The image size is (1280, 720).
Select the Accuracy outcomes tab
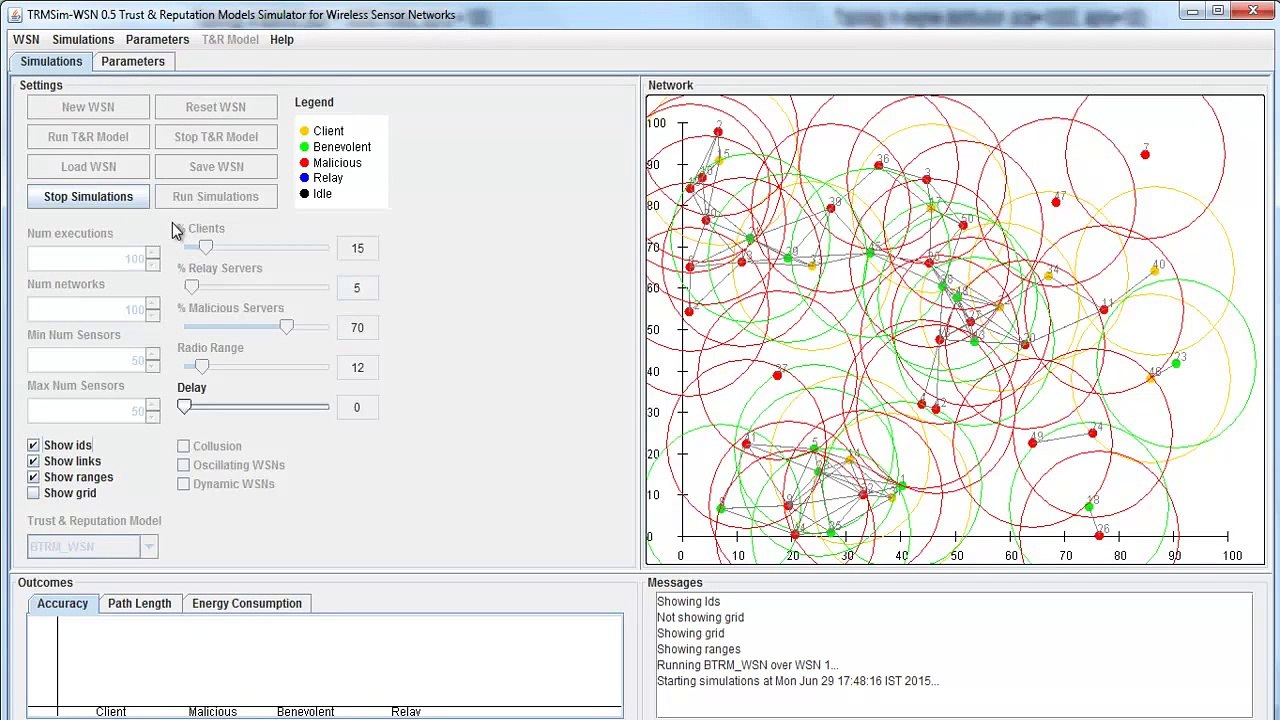(x=63, y=603)
